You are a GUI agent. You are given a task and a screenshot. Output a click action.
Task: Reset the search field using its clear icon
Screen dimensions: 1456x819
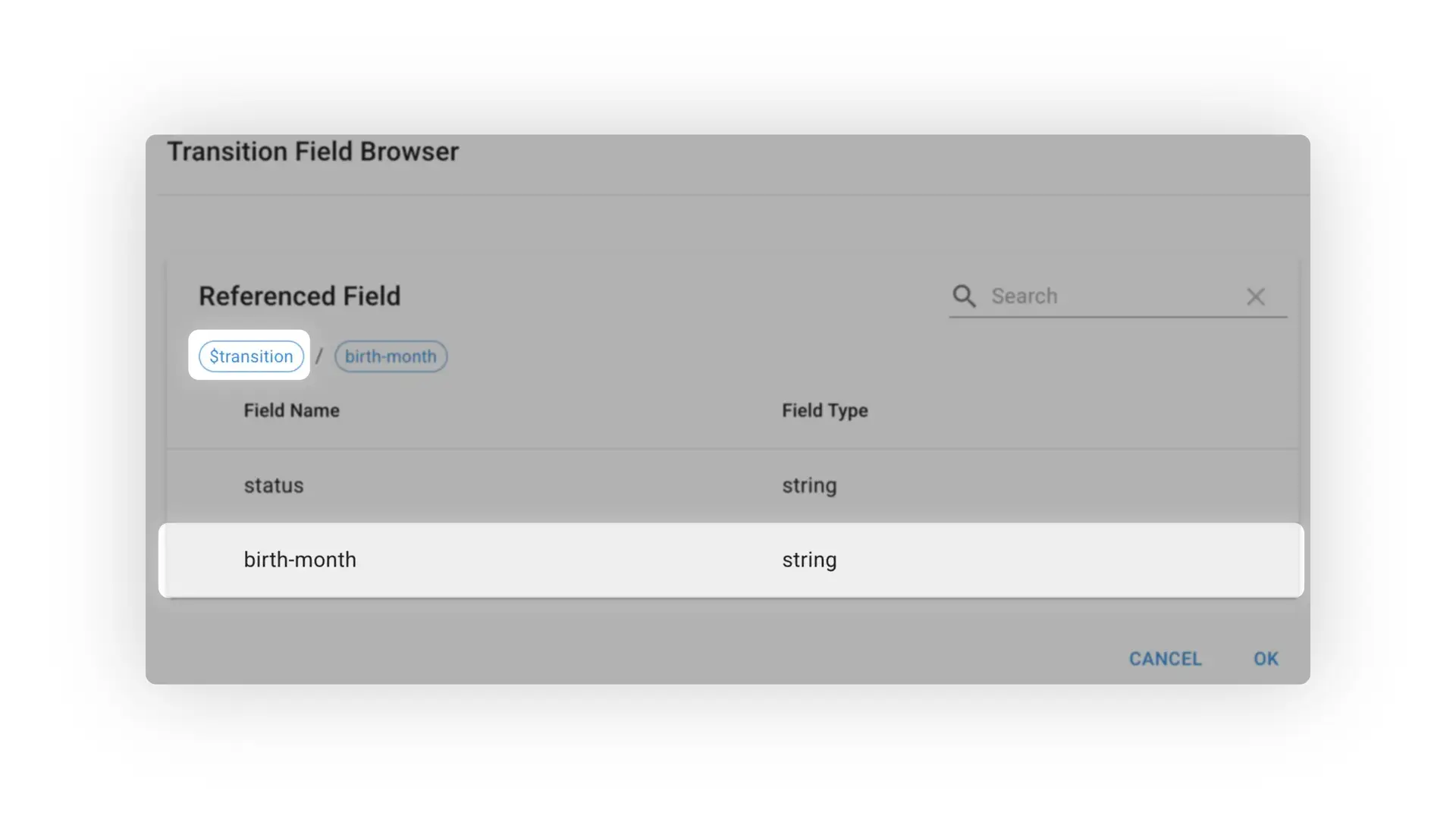click(x=1257, y=297)
